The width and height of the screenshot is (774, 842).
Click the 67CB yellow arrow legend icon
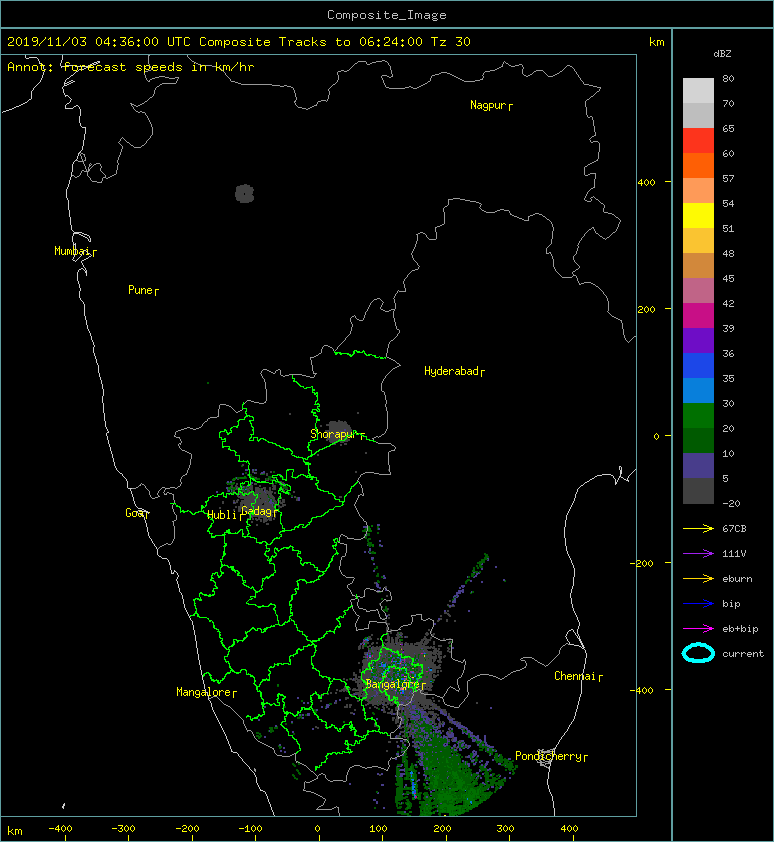pyautogui.click(x=698, y=528)
